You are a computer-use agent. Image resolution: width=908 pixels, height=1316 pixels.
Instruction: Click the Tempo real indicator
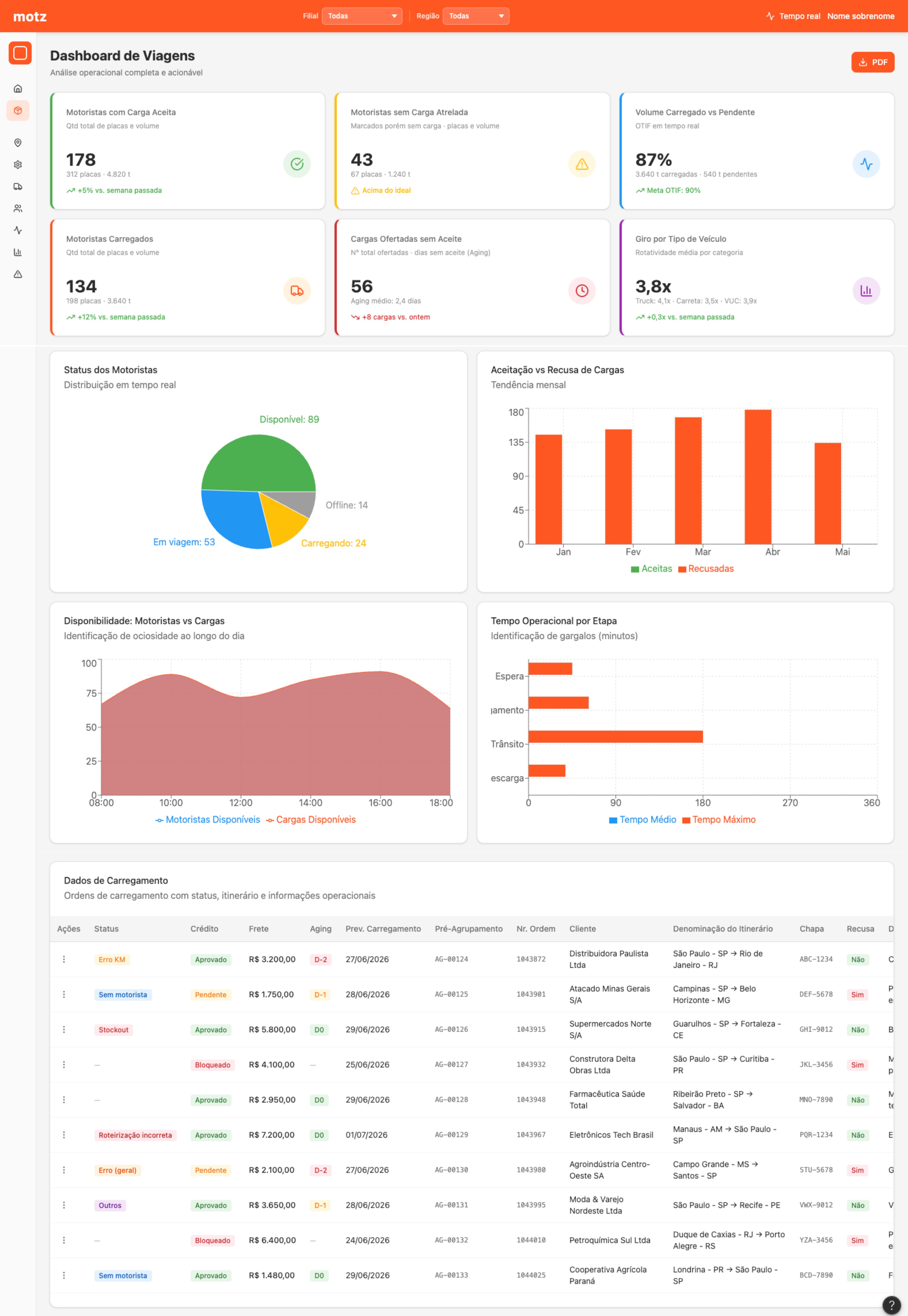pyautogui.click(x=793, y=16)
